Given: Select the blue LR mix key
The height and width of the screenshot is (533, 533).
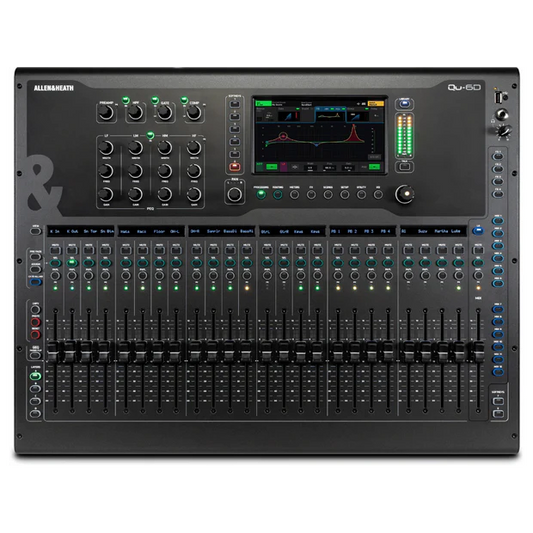Looking at the screenshot, I should pyautogui.click(x=478, y=231).
